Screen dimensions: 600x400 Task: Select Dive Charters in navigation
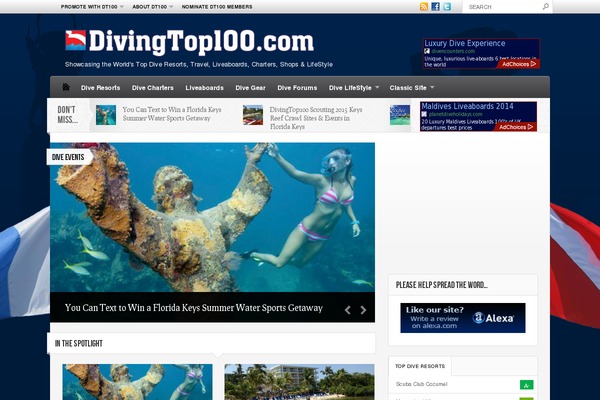pyautogui.click(x=153, y=88)
